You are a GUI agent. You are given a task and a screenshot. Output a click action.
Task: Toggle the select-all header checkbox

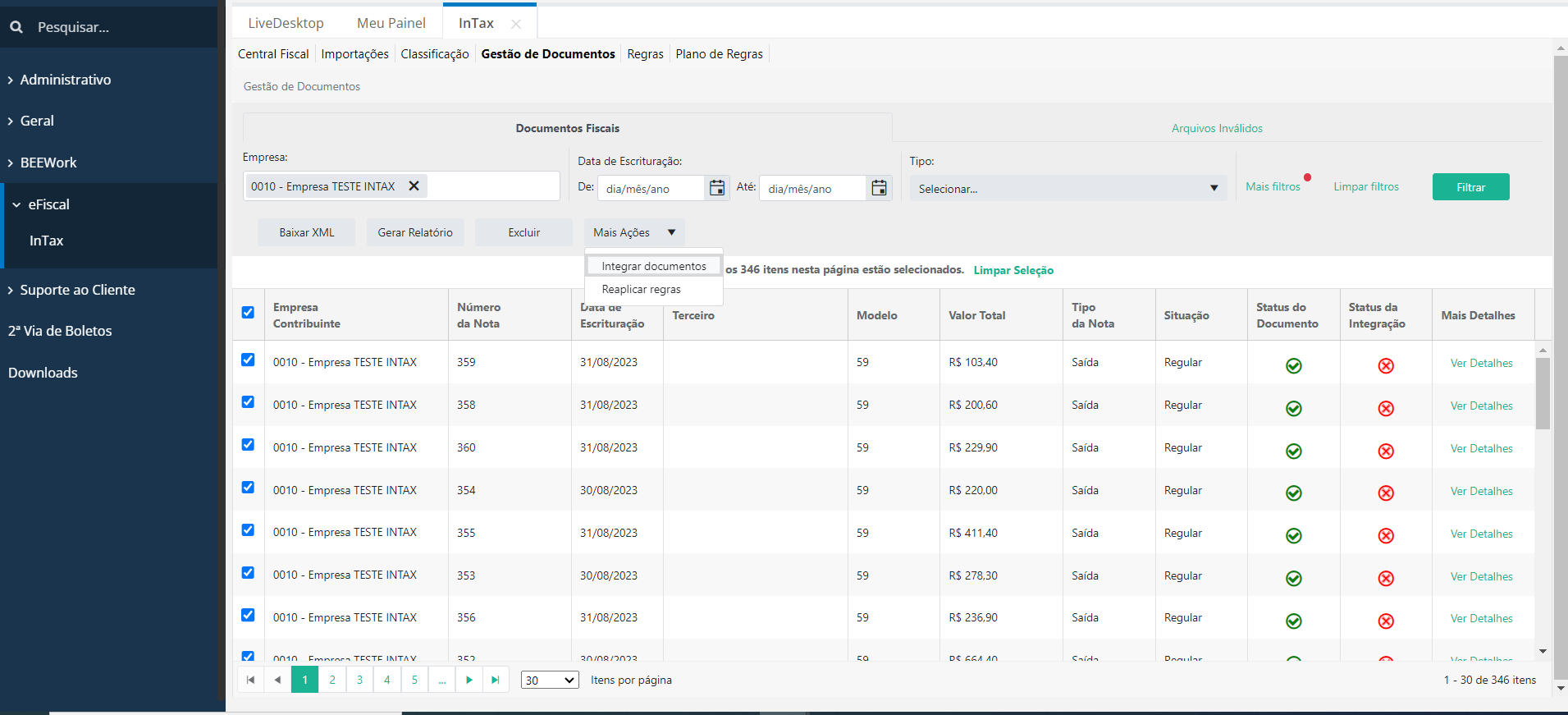point(248,312)
